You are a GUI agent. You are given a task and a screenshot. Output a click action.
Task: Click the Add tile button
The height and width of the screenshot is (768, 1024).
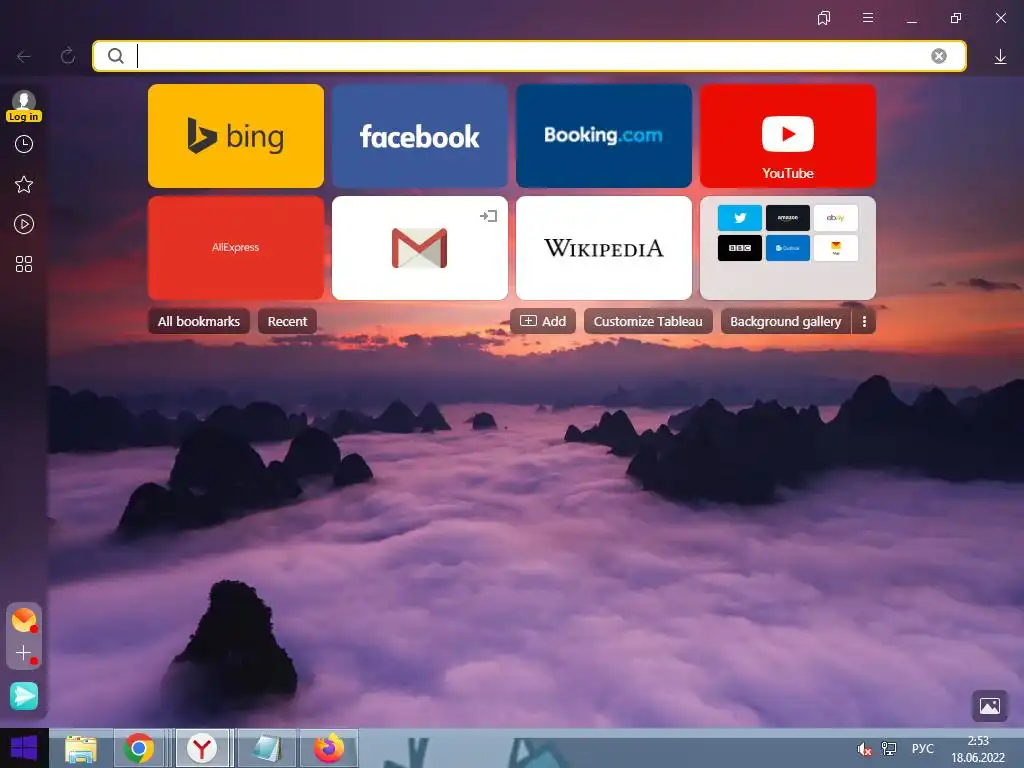[543, 321]
